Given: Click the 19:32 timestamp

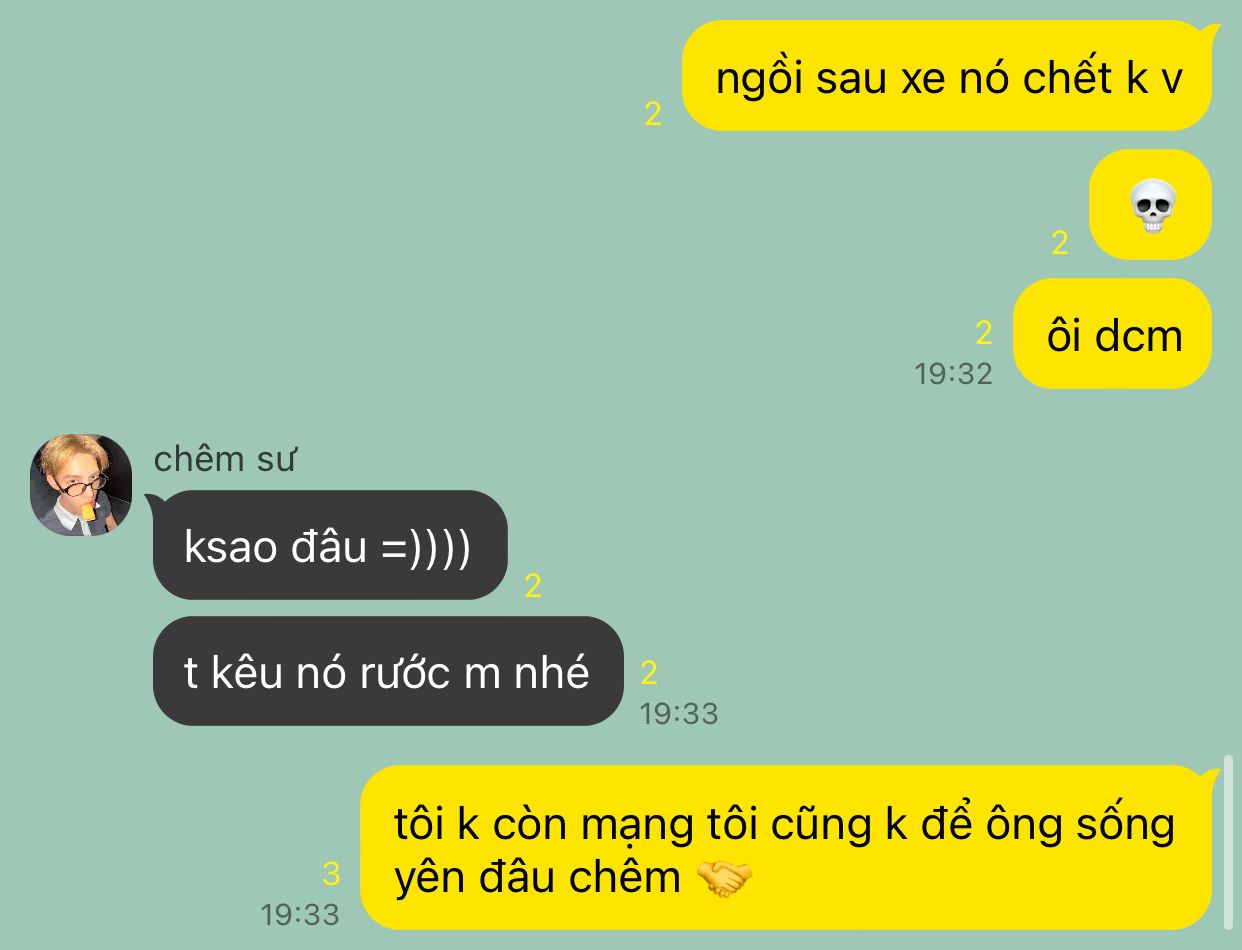Looking at the screenshot, I should point(953,374).
